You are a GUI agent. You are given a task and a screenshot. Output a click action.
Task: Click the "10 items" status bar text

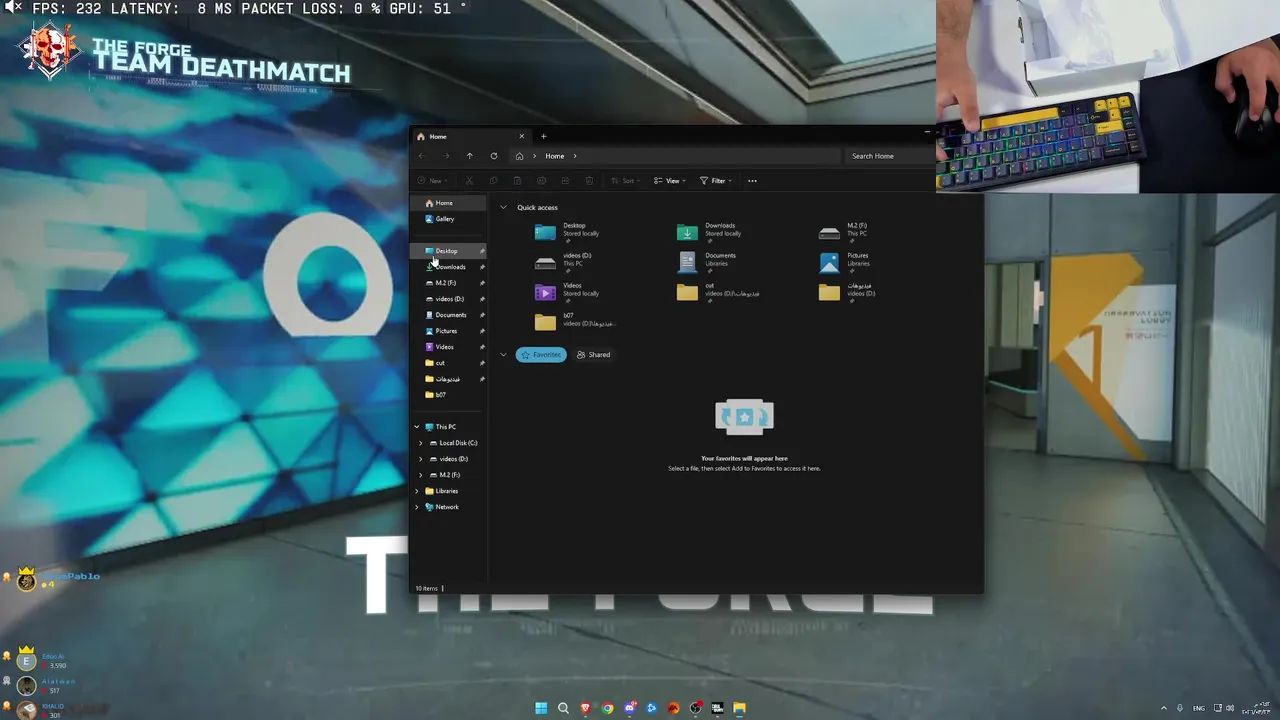click(427, 589)
